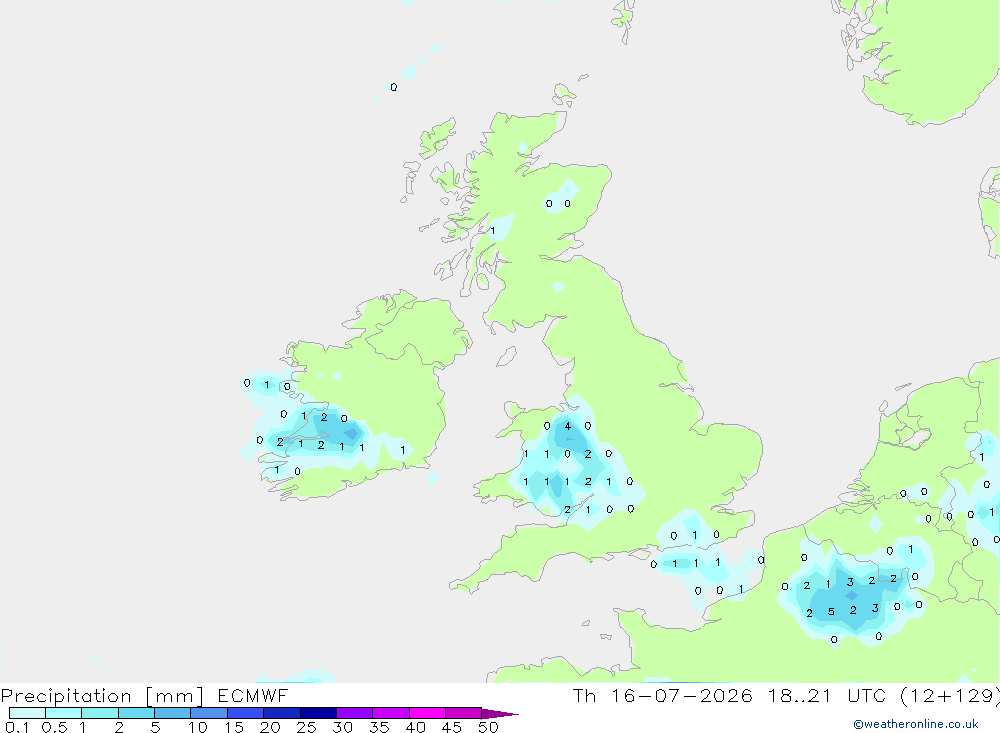
Task: Click the "4" precipitation value over Wales
Action: point(568,426)
